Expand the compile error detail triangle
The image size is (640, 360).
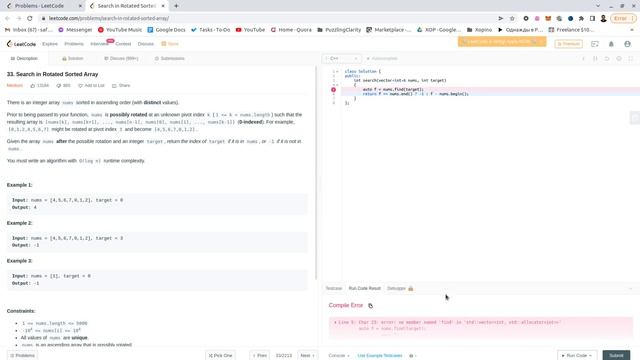tap(335, 322)
